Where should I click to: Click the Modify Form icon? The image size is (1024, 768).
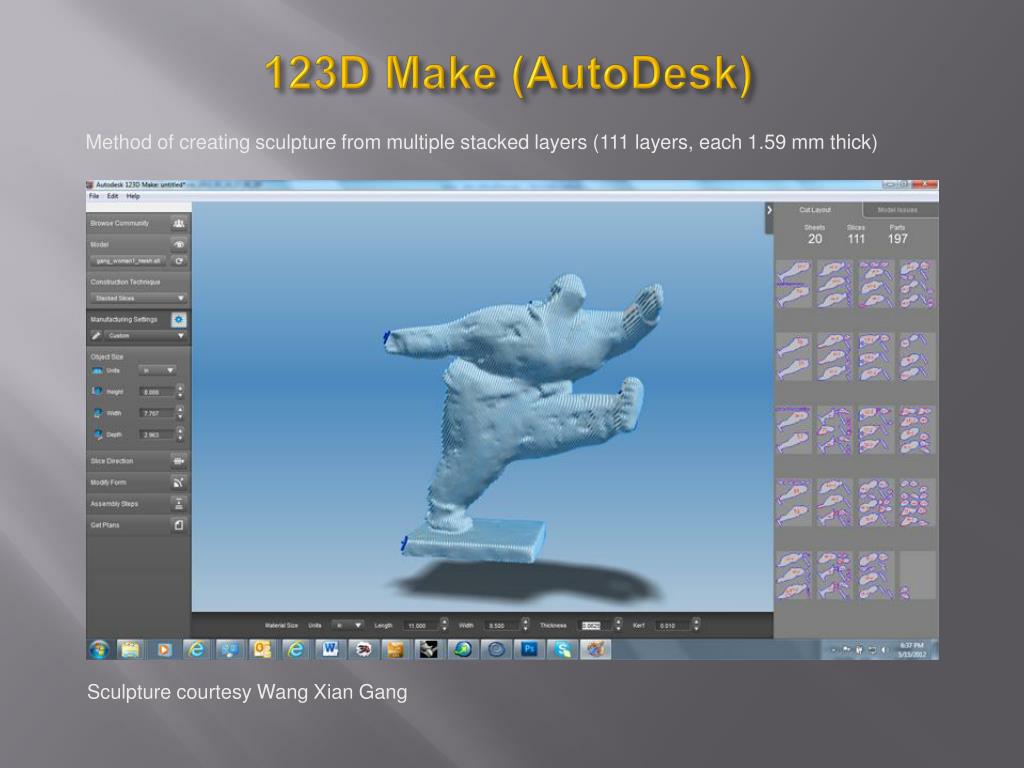point(179,483)
